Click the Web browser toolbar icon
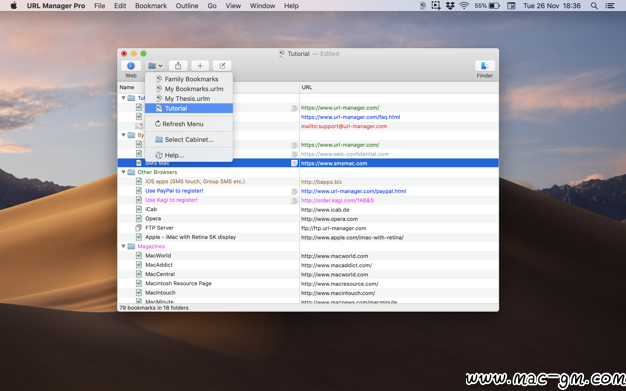626x391 pixels. [131, 66]
